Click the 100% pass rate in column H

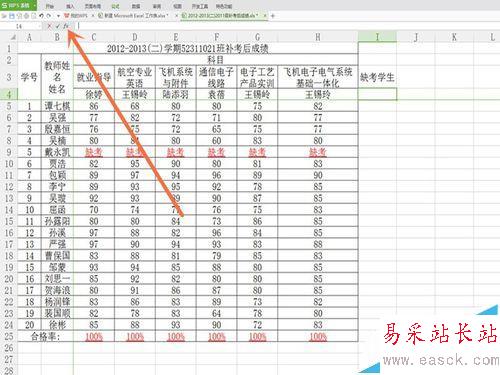[x=318, y=336]
